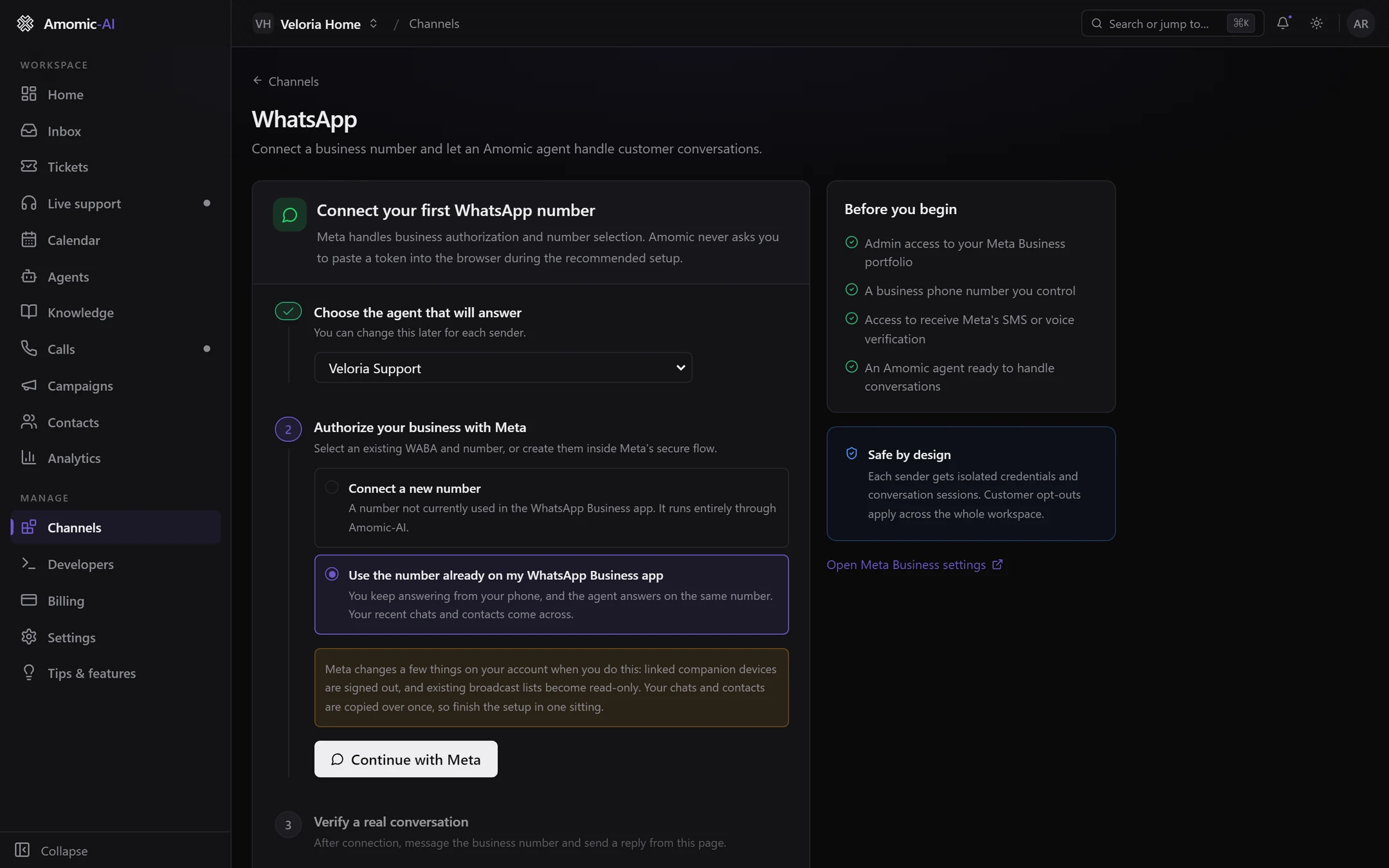Open the Home dashboard icon
Screen dimensions: 1389x868
pyautogui.click(x=28, y=94)
